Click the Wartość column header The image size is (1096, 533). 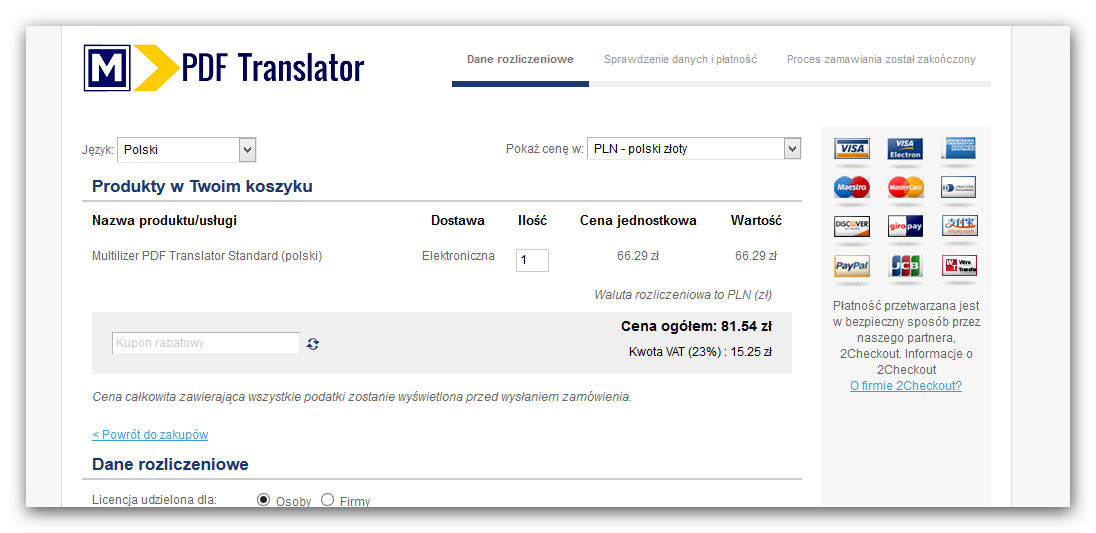pyautogui.click(x=756, y=221)
